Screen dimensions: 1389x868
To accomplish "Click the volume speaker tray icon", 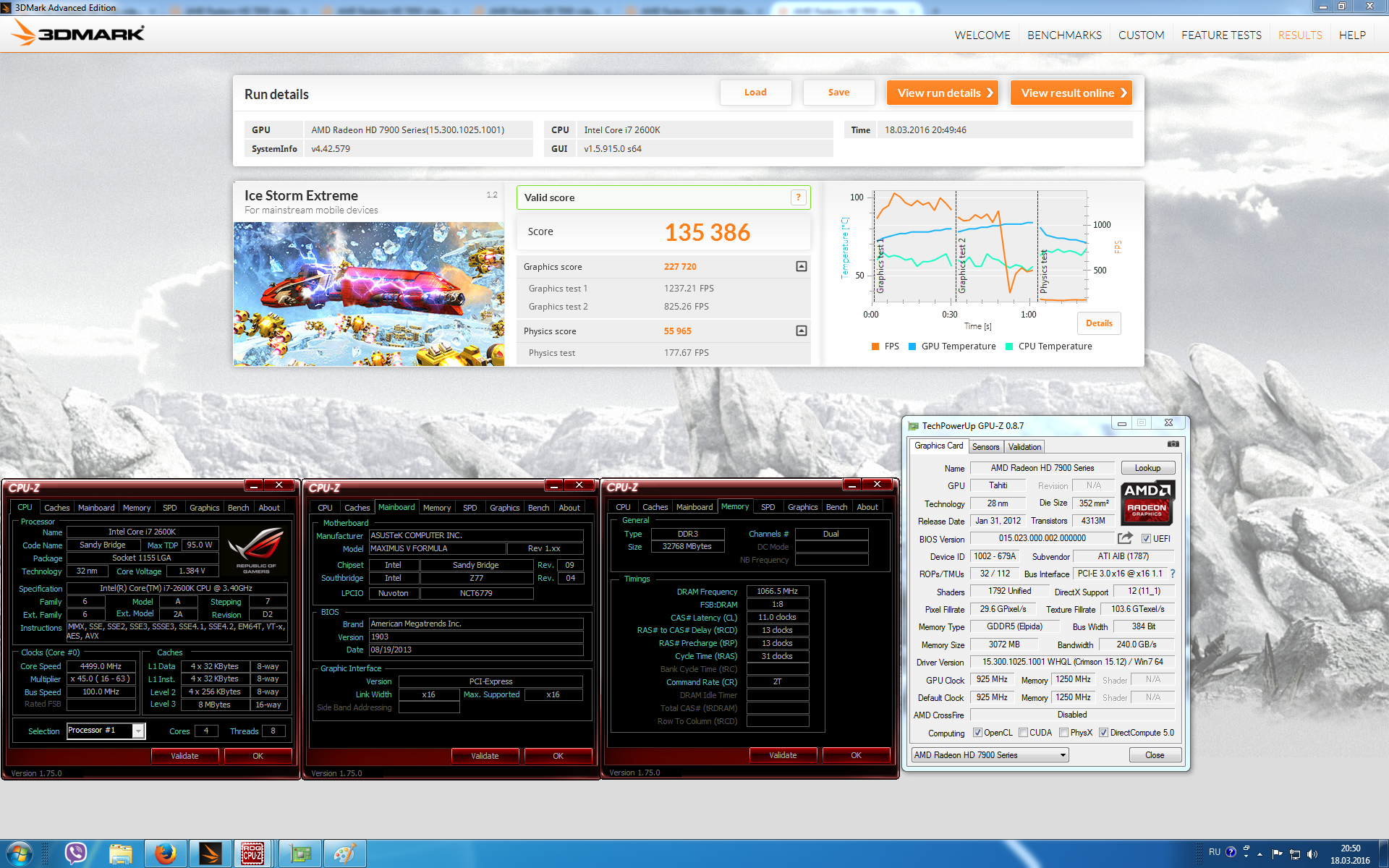I will tap(1312, 854).
